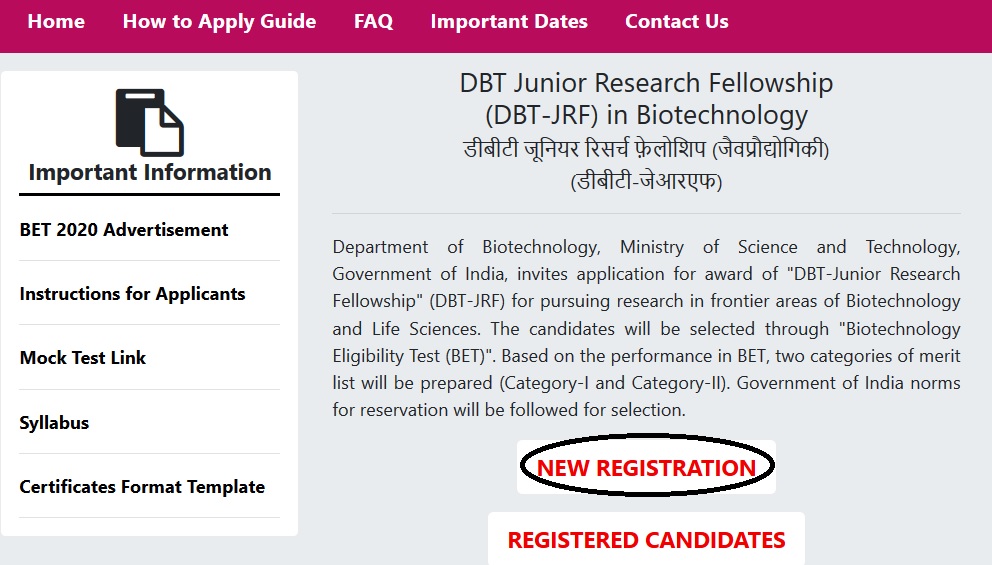
Task: Open Contact Us in navigation bar
Action: (676, 22)
